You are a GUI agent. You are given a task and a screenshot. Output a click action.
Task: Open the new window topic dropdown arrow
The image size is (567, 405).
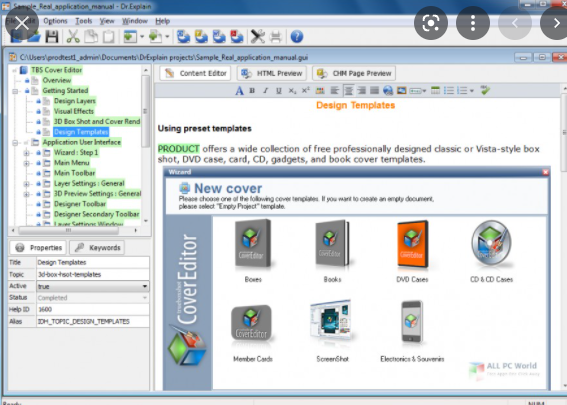click(142, 37)
